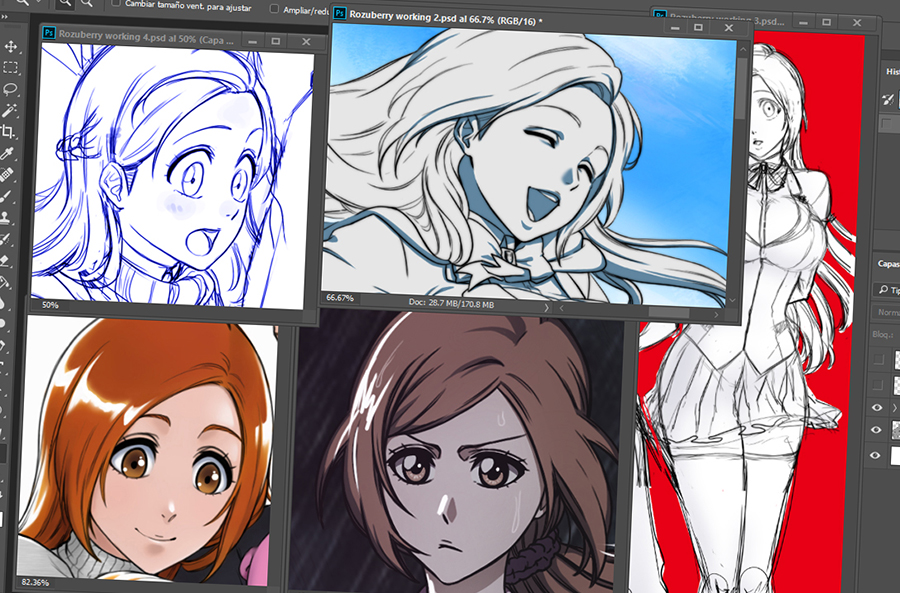Screen dimensions: 900x593
Task: Choose zoom out mode in options bar
Action: [87, 3]
